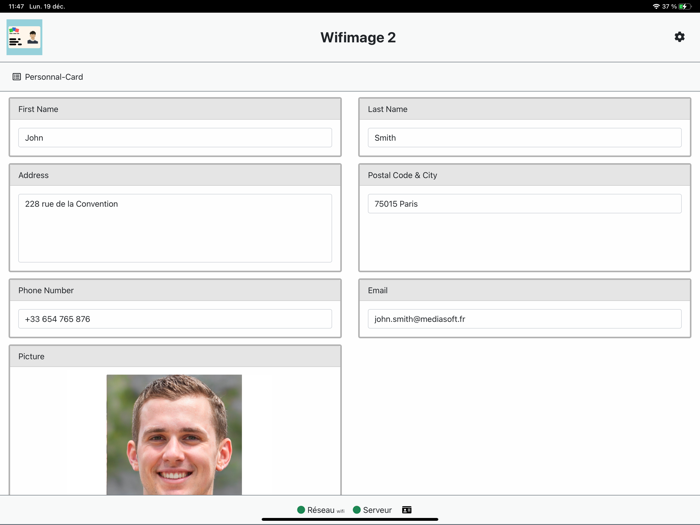Open settings with the gear icon
Screen dimensions: 700x525
point(679,37)
